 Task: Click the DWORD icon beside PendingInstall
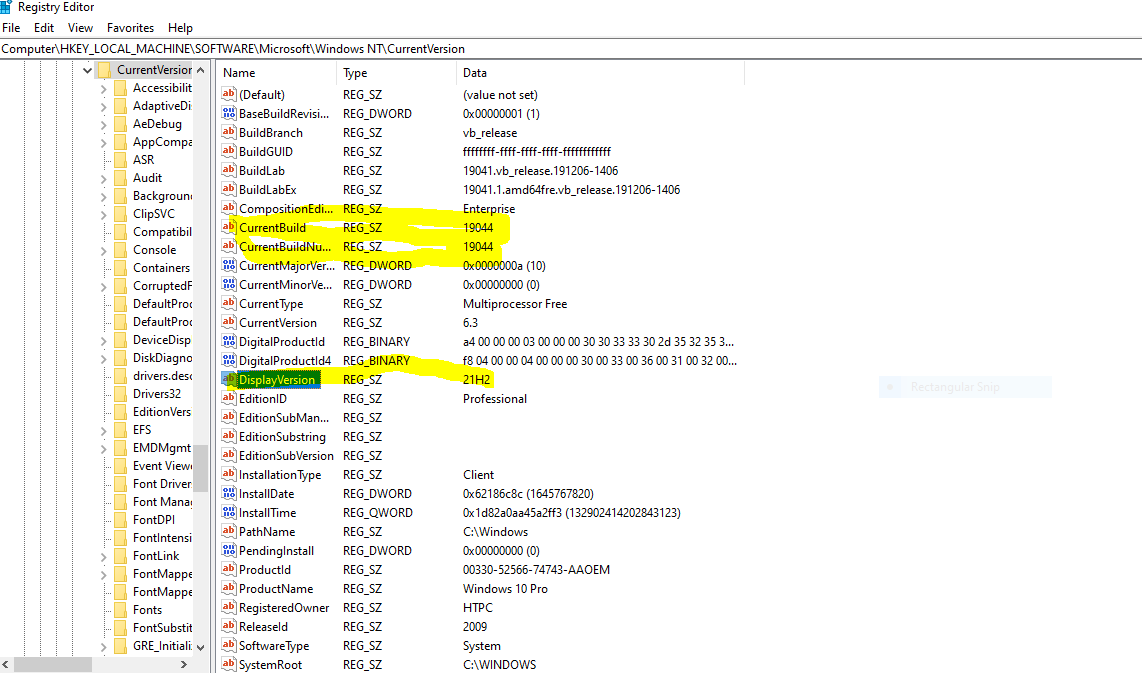point(228,550)
